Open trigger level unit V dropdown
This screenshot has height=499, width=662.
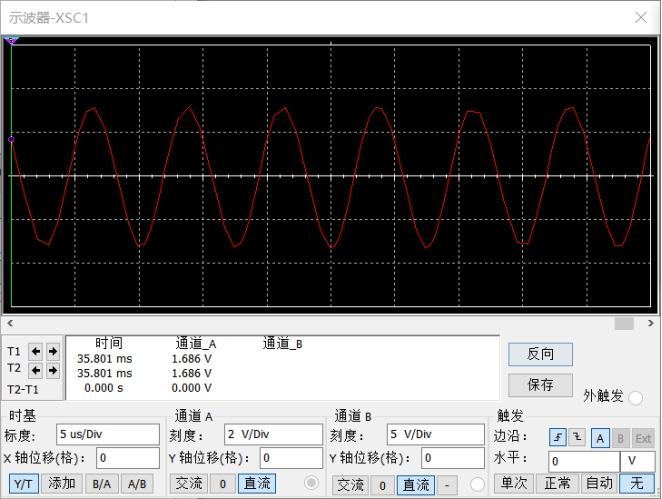coord(638,461)
